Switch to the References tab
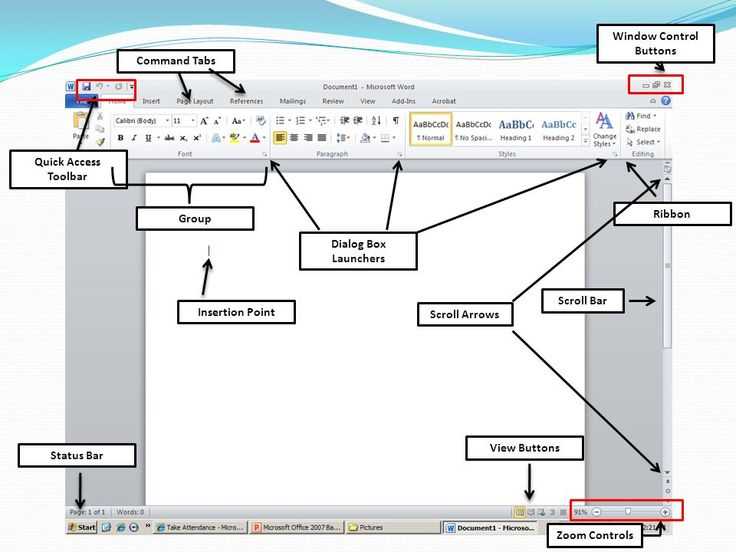Screen dimensions: 736x552 pos(246,101)
